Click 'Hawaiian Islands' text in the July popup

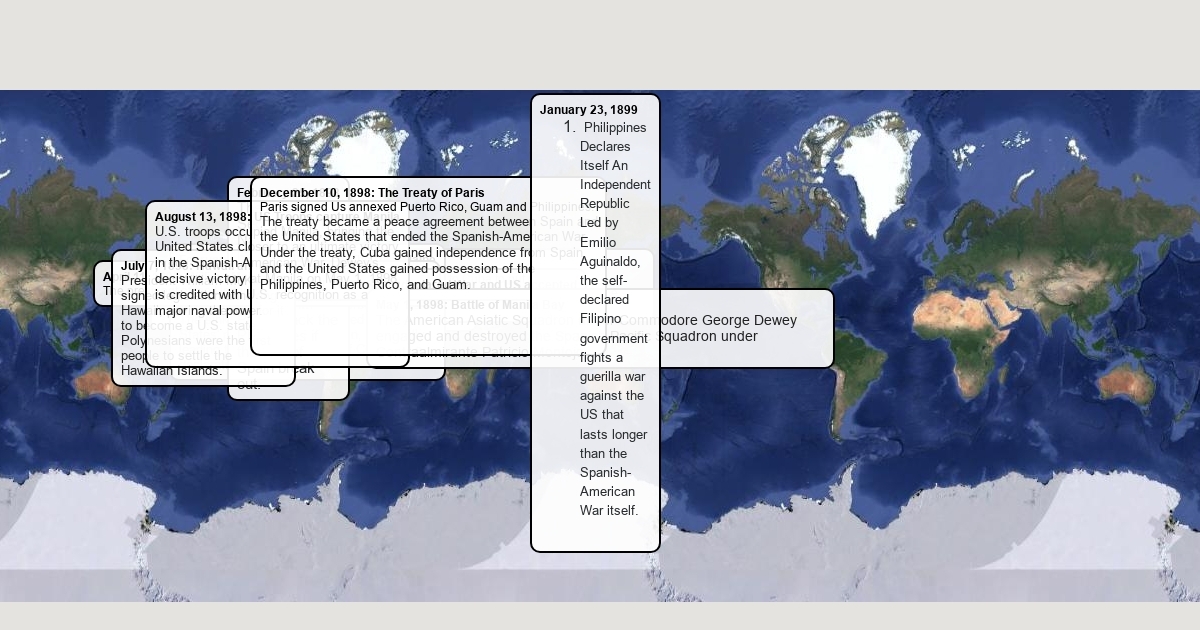coord(184,371)
